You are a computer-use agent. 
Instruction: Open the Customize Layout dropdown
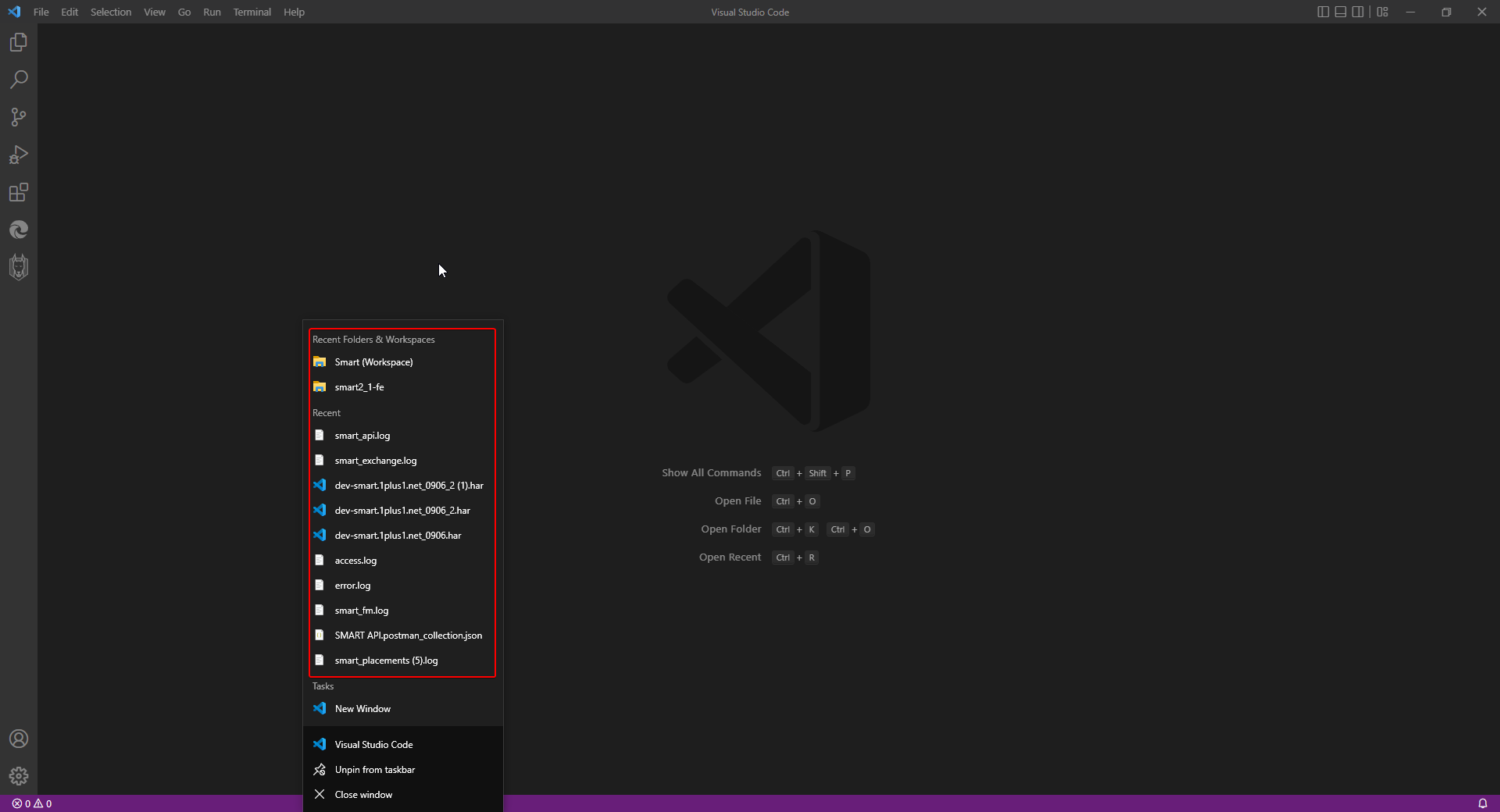coord(1382,12)
